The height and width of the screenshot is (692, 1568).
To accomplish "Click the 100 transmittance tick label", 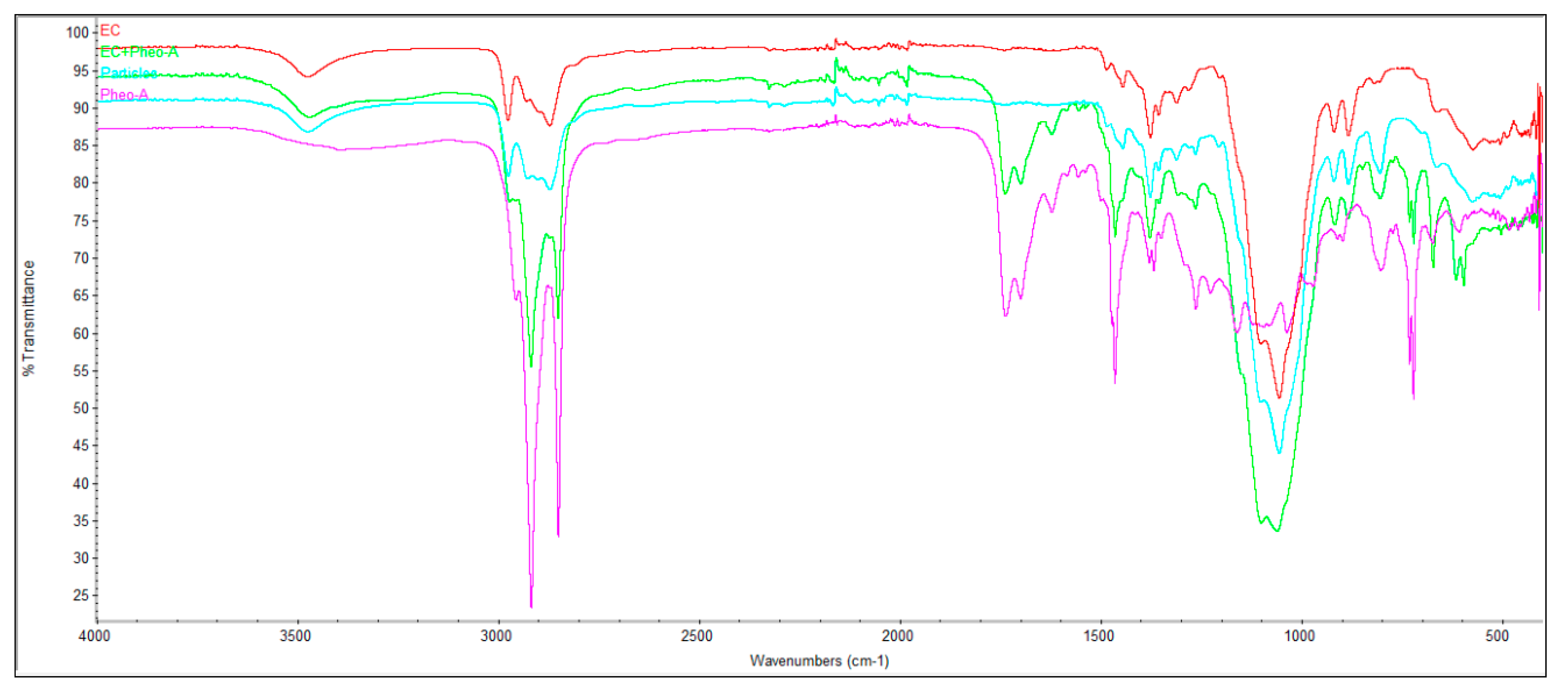I will pos(77,33).
